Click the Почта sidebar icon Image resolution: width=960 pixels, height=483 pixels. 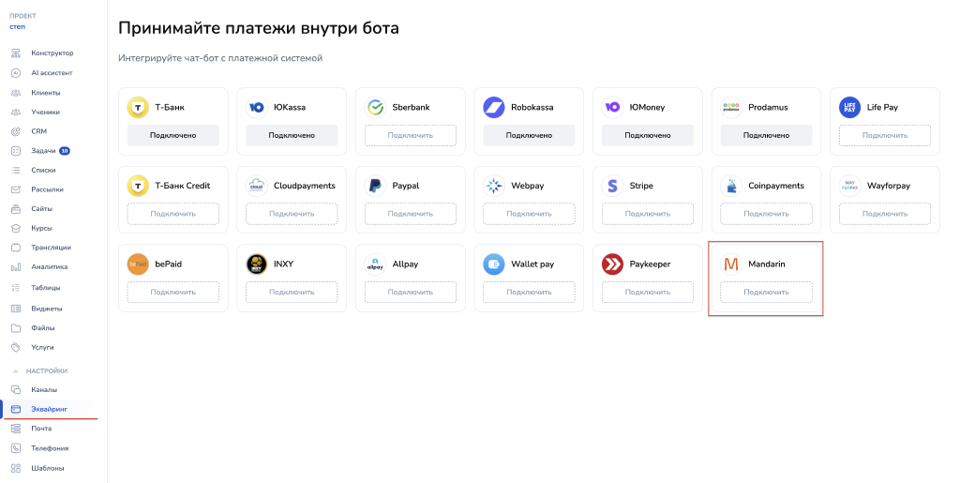(16, 429)
